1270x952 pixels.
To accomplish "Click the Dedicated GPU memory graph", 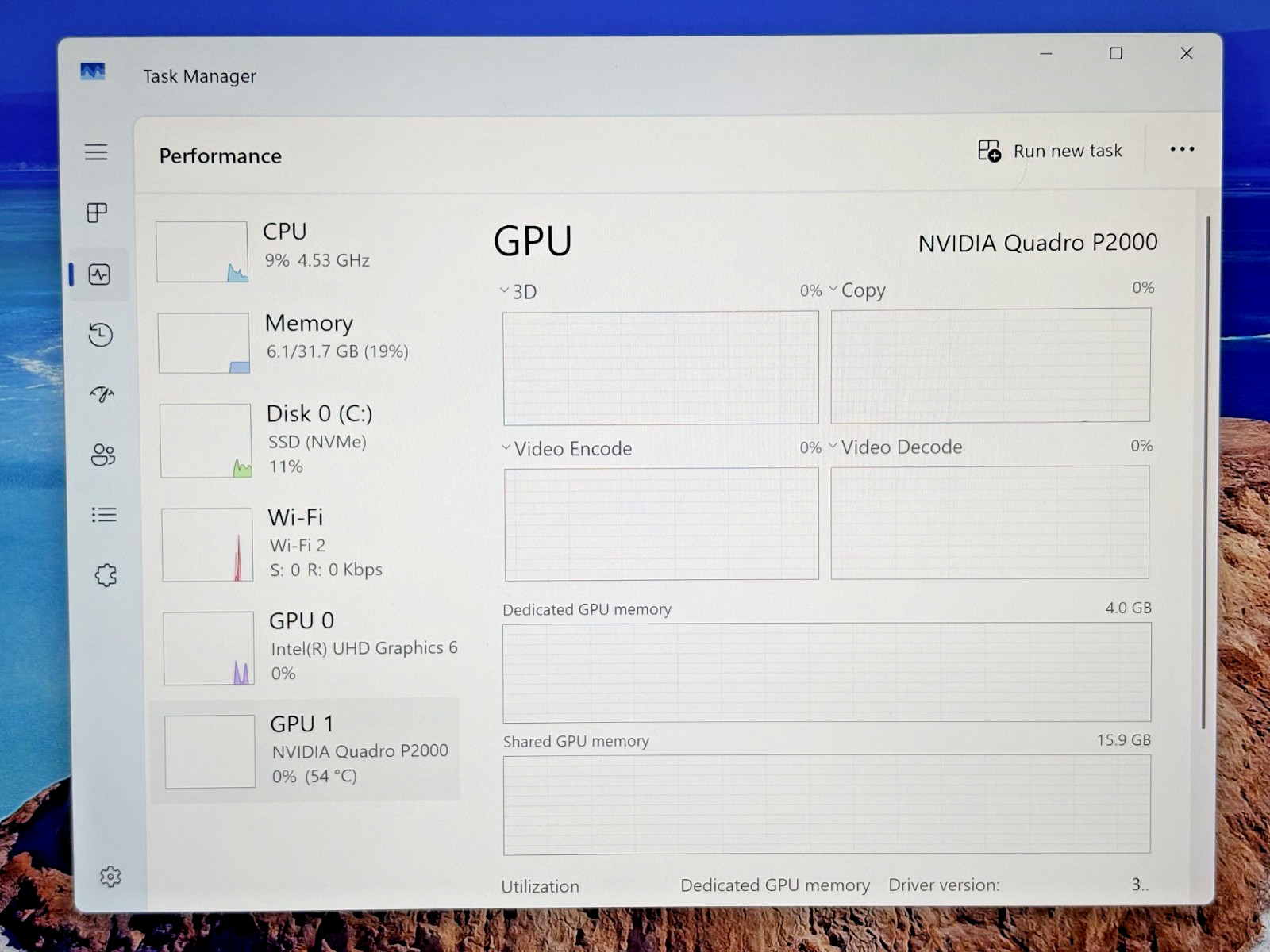I will pos(826,672).
